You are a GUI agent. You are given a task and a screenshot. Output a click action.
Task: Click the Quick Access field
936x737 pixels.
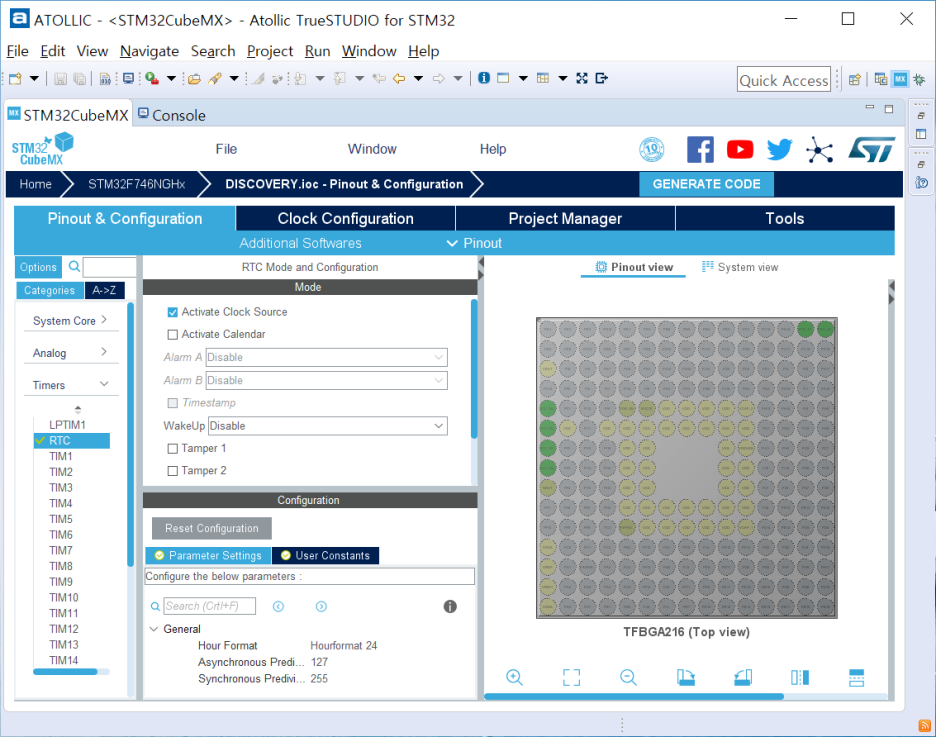(x=784, y=79)
